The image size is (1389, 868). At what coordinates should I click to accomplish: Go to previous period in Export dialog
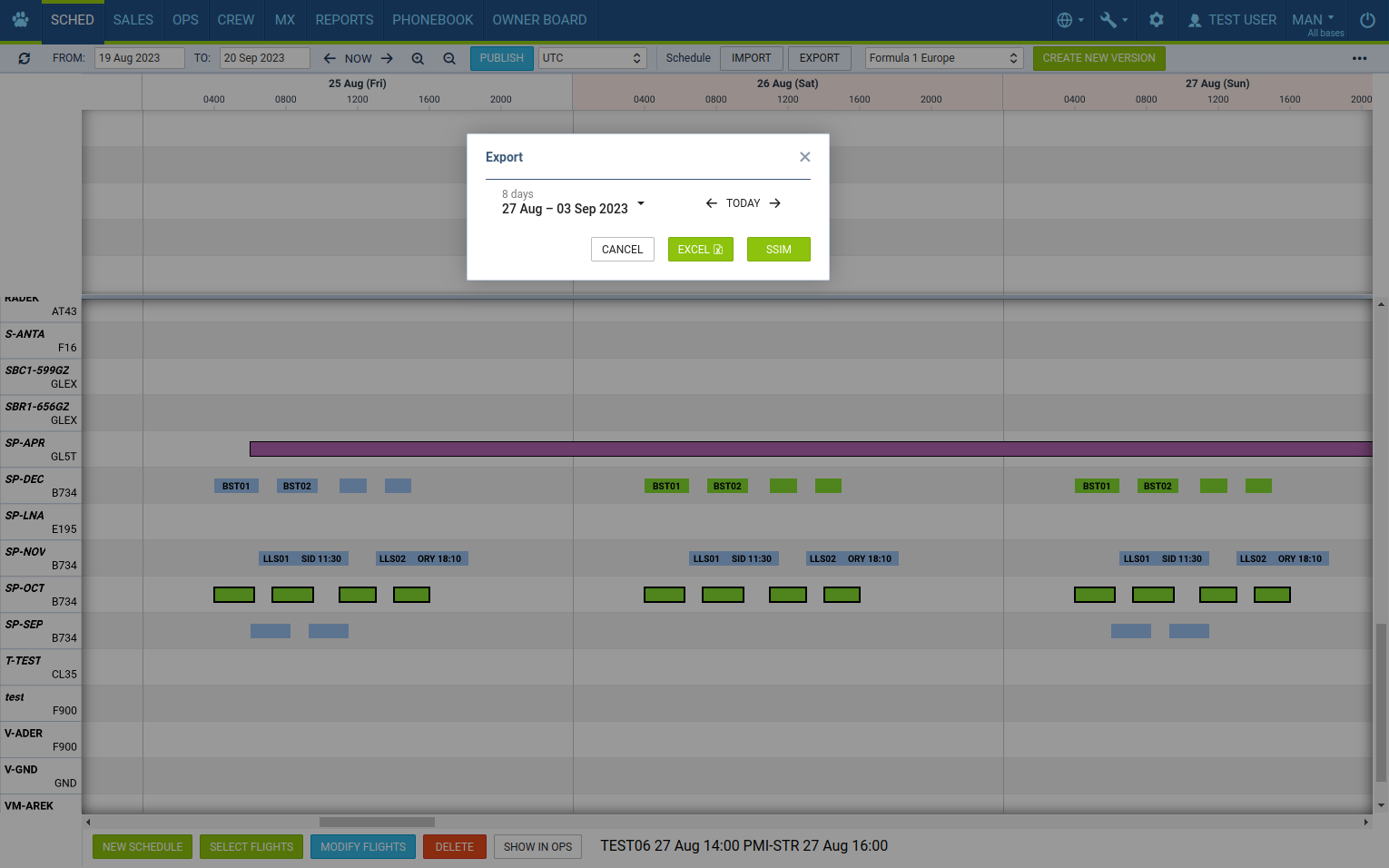[711, 203]
